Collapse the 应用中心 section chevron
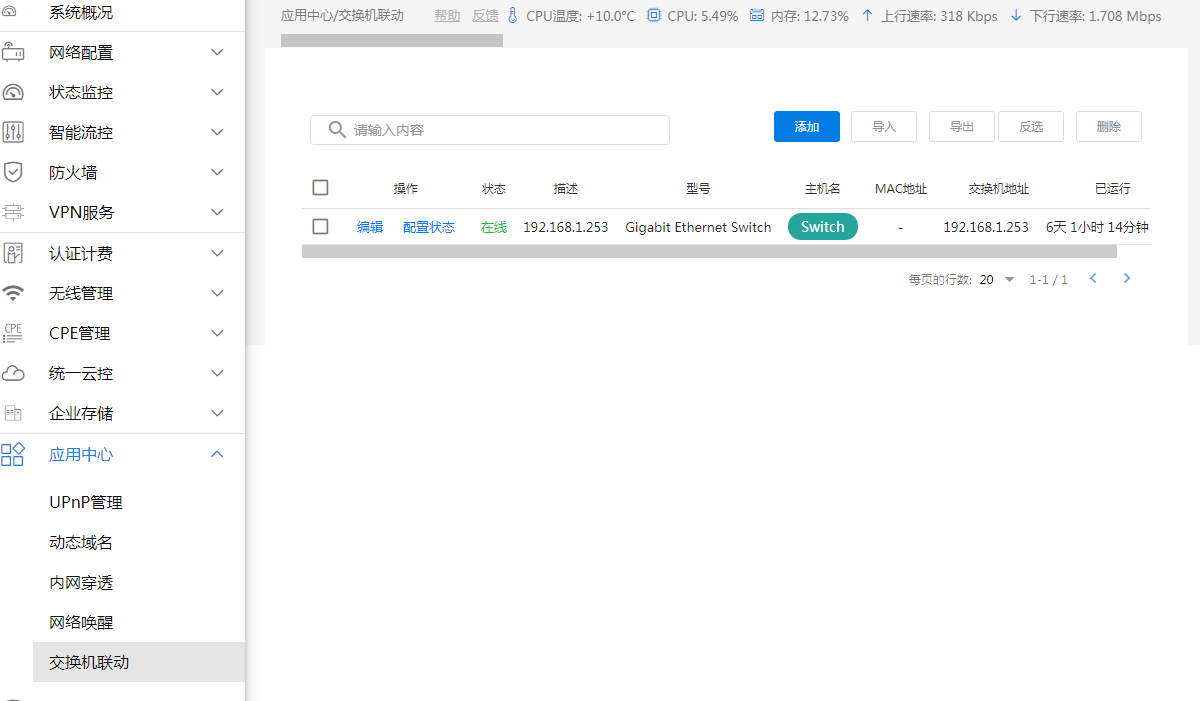This screenshot has width=1200, height=701. [x=217, y=454]
